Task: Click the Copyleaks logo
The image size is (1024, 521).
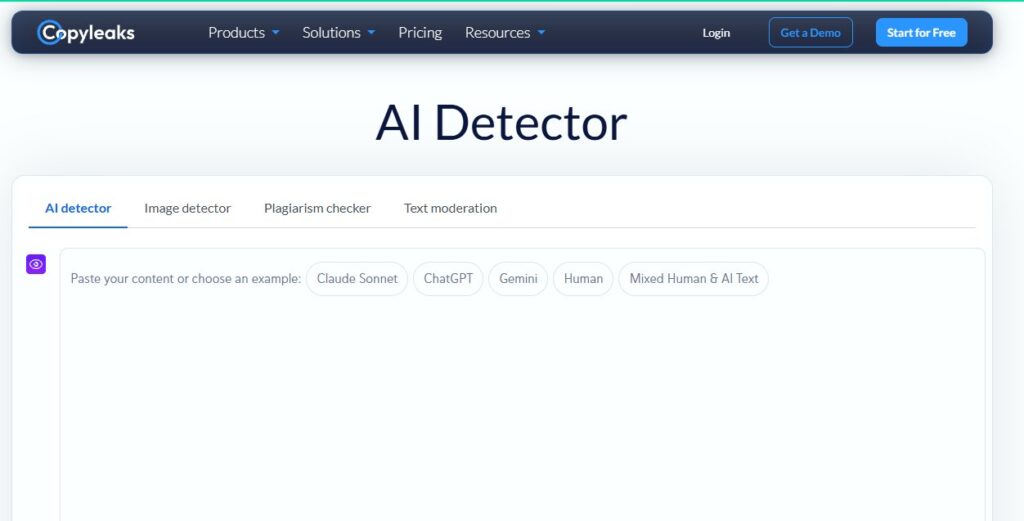Action: point(86,32)
